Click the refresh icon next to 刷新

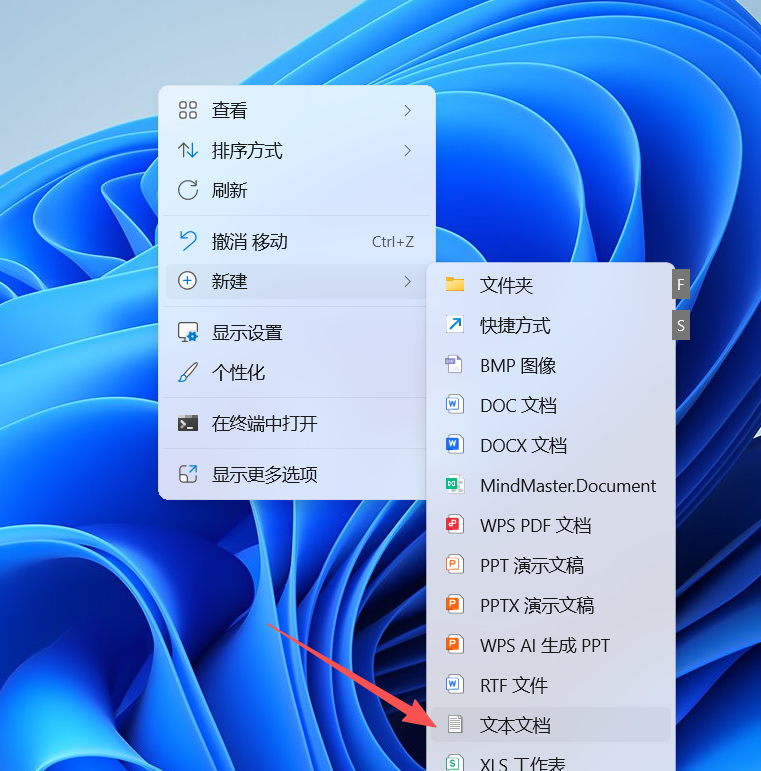click(187, 190)
